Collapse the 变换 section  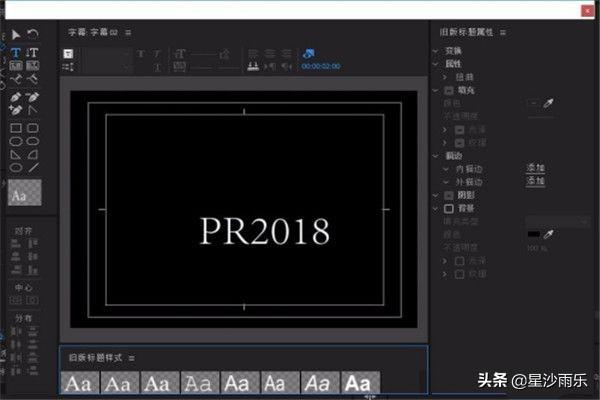coord(435,51)
